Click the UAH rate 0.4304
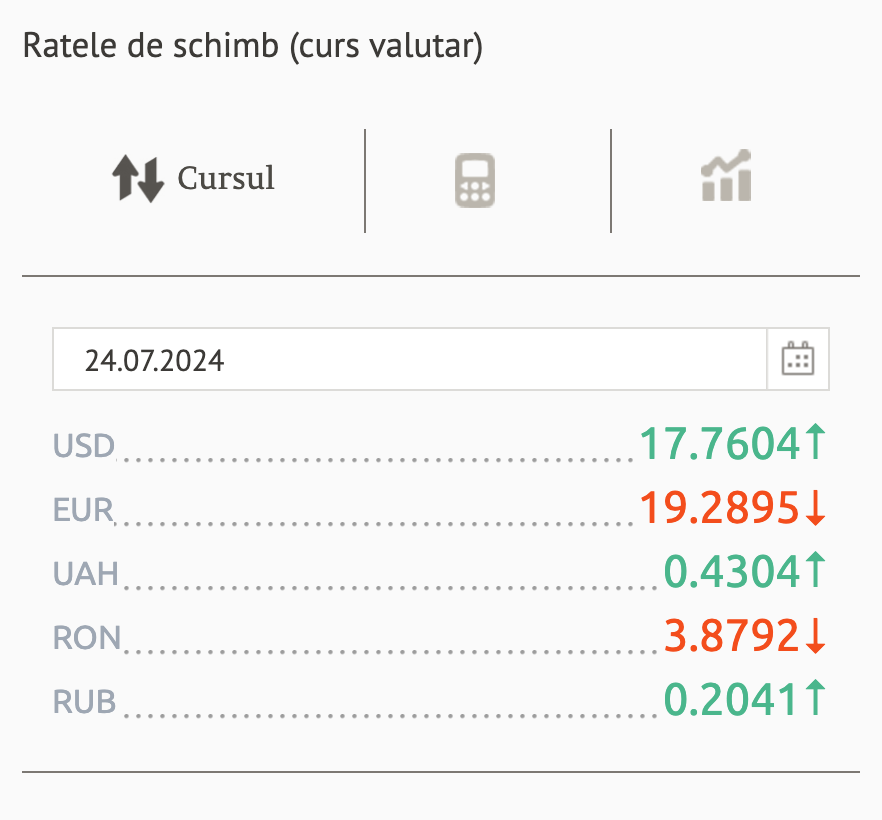 (733, 572)
